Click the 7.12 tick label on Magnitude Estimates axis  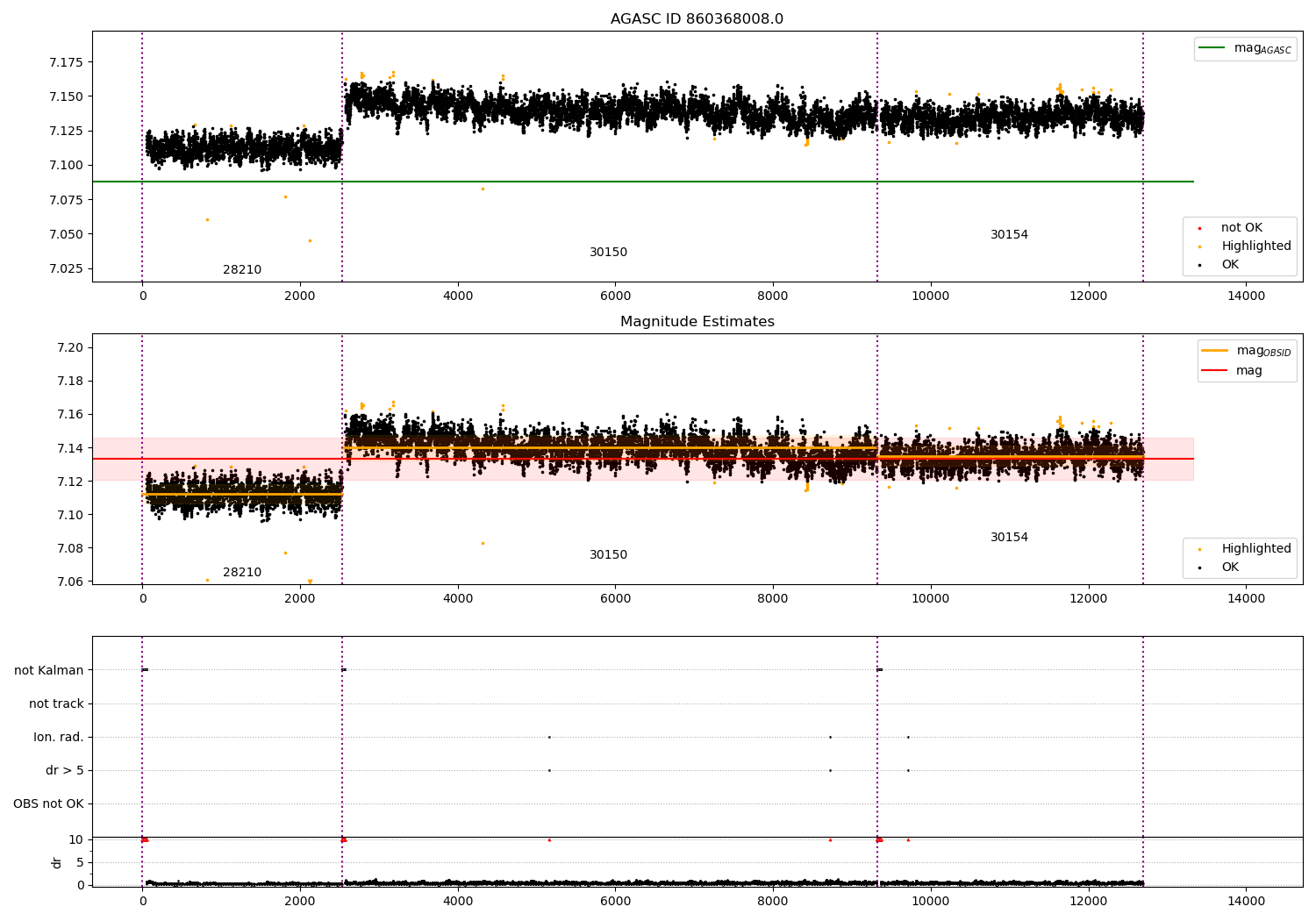pos(69,482)
